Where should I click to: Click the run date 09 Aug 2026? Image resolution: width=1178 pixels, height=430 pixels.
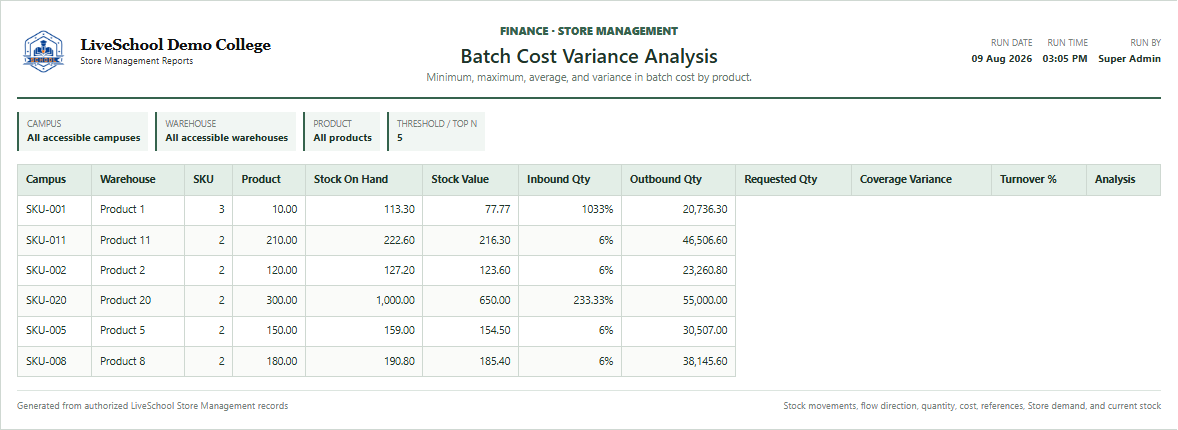tap(1002, 59)
